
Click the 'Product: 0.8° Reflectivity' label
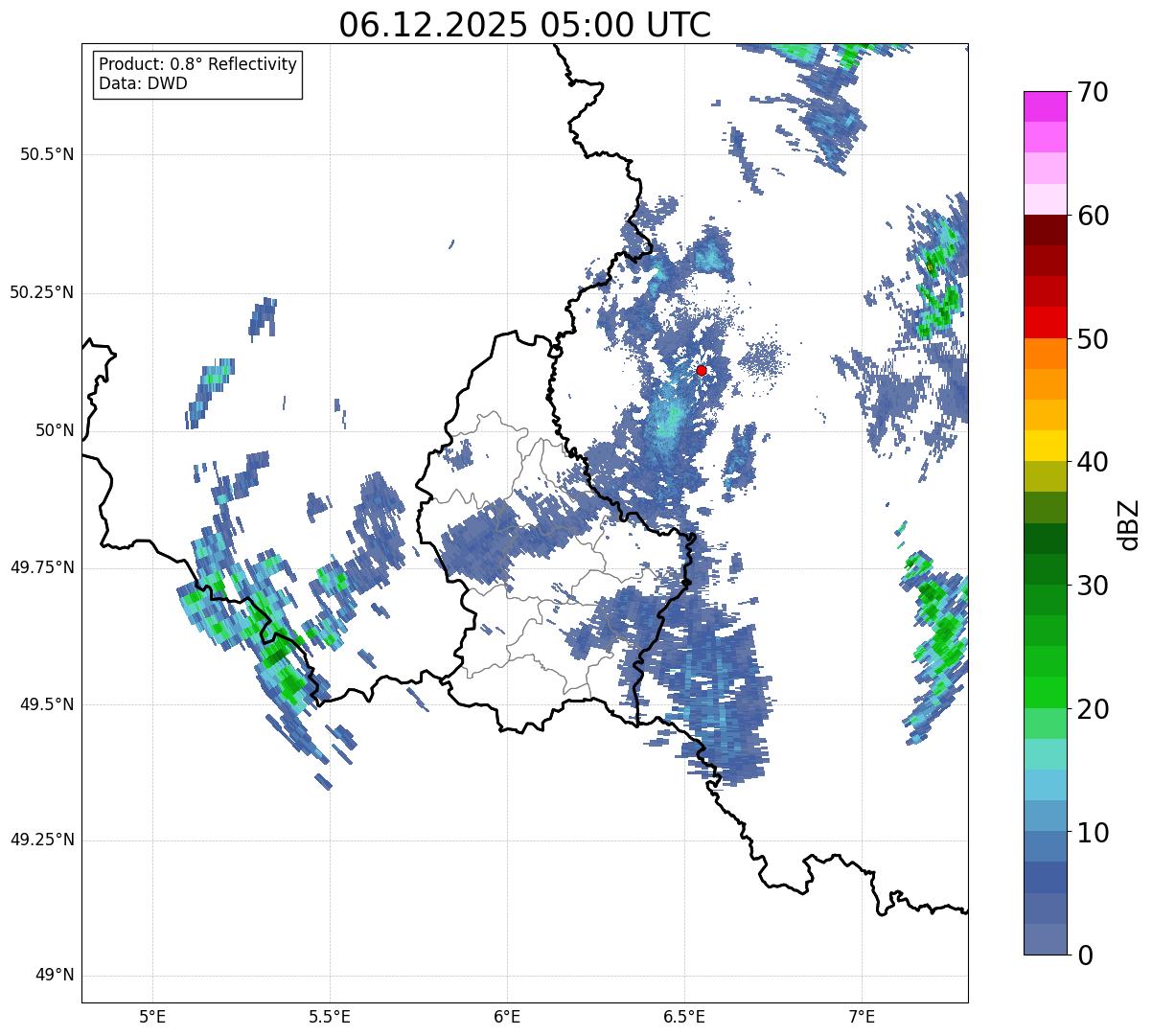(x=198, y=64)
